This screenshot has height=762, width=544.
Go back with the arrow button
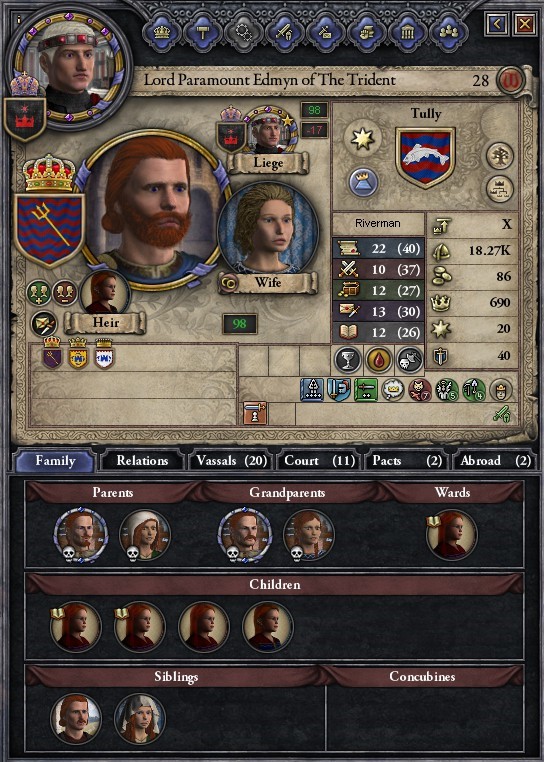point(497,23)
